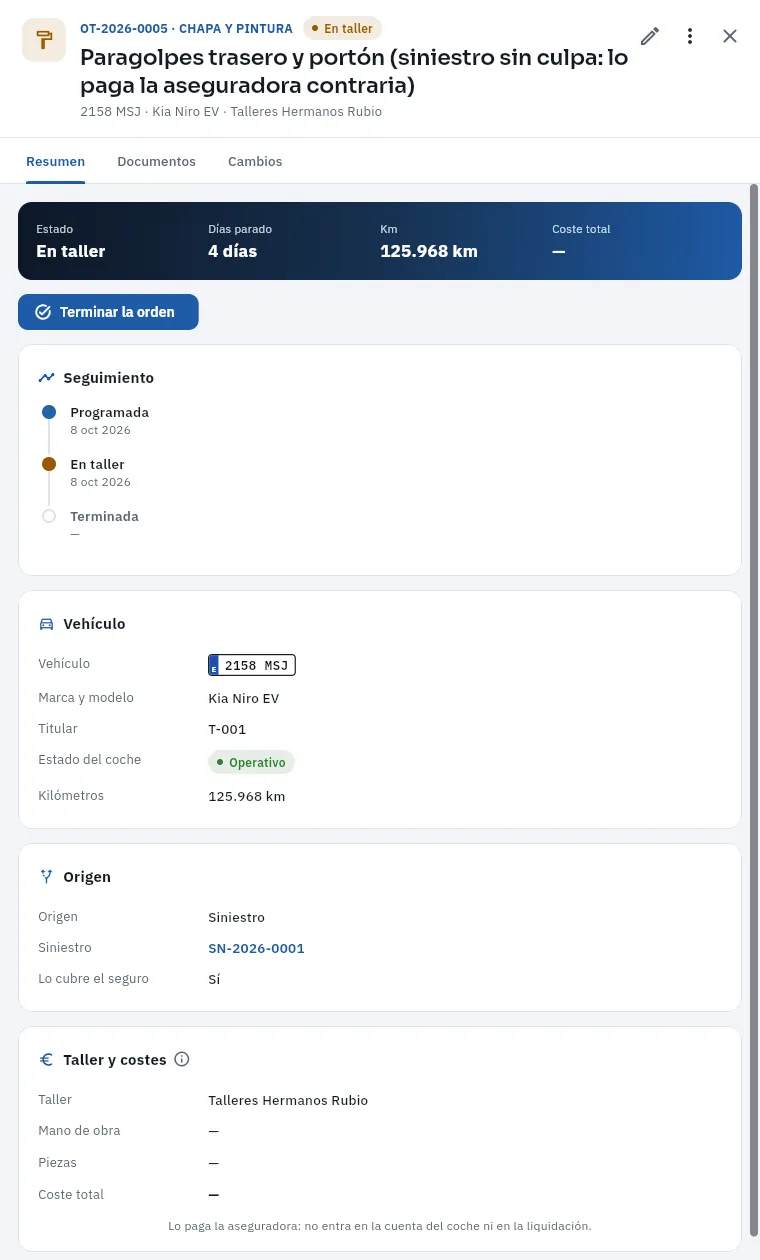Click the 'Kia Niro EV' model value
The height and width of the screenshot is (1260, 760).
coord(244,698)
